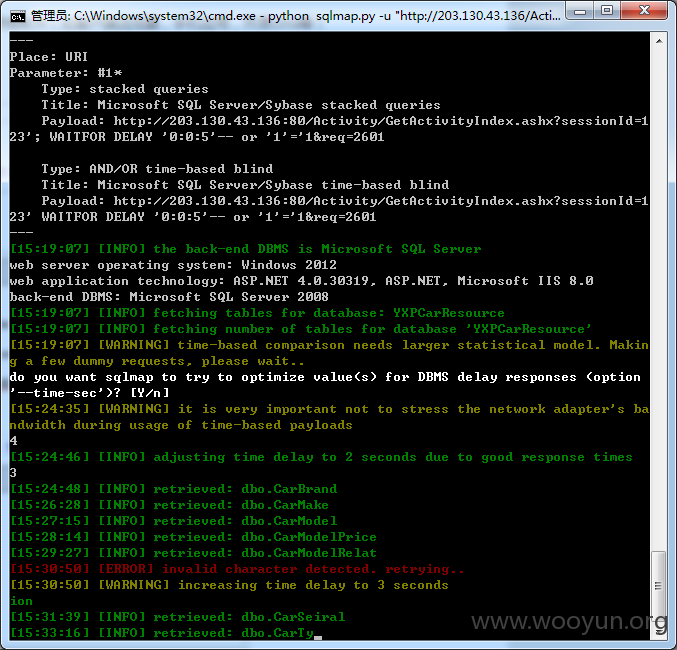This screenshot has width=677, height=650.
Task: Click 'retrieved: dbo.CarSeiral' line
Action: point(177,616)
